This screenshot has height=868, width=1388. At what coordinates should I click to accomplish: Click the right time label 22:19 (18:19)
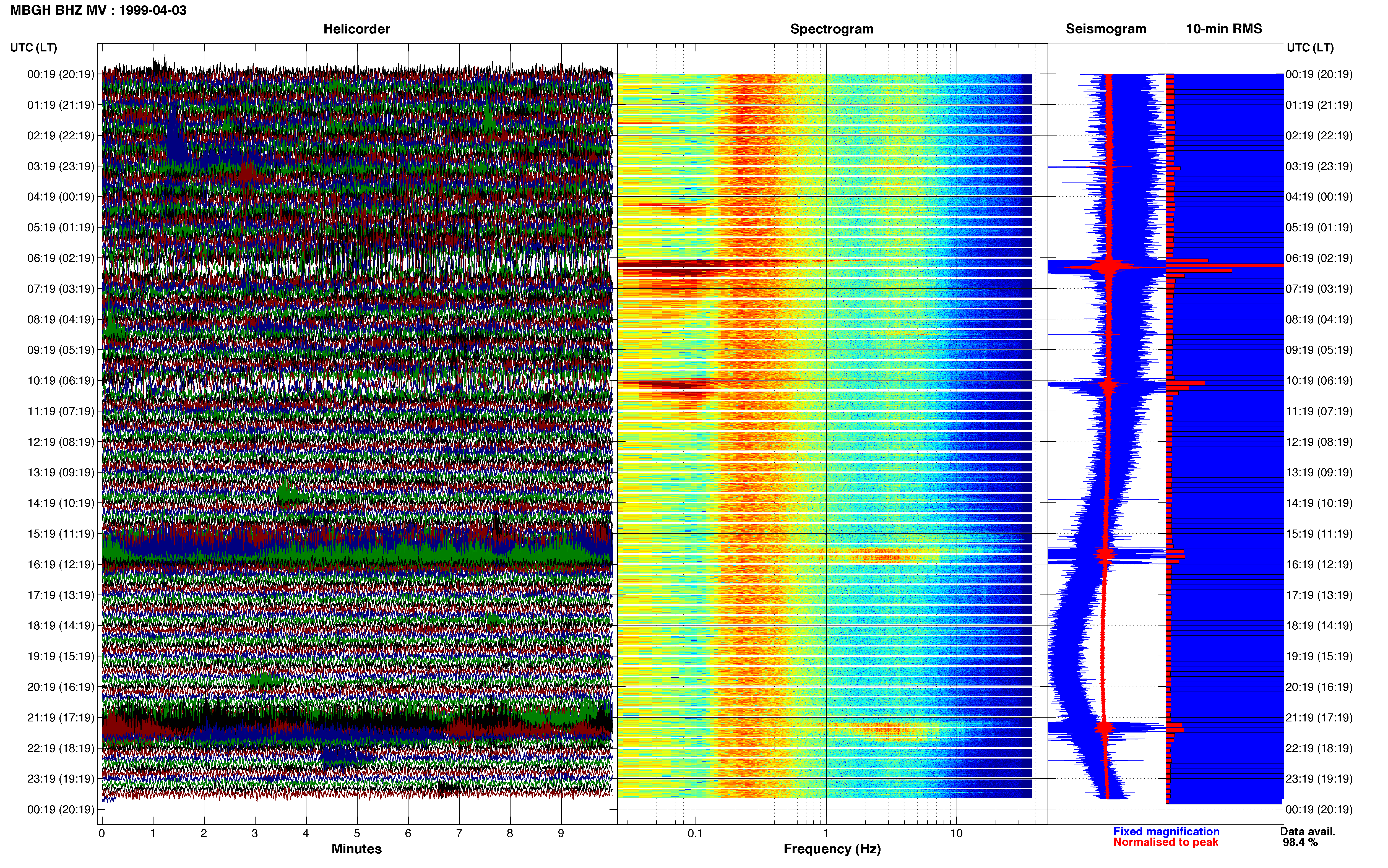point(1319,748)
